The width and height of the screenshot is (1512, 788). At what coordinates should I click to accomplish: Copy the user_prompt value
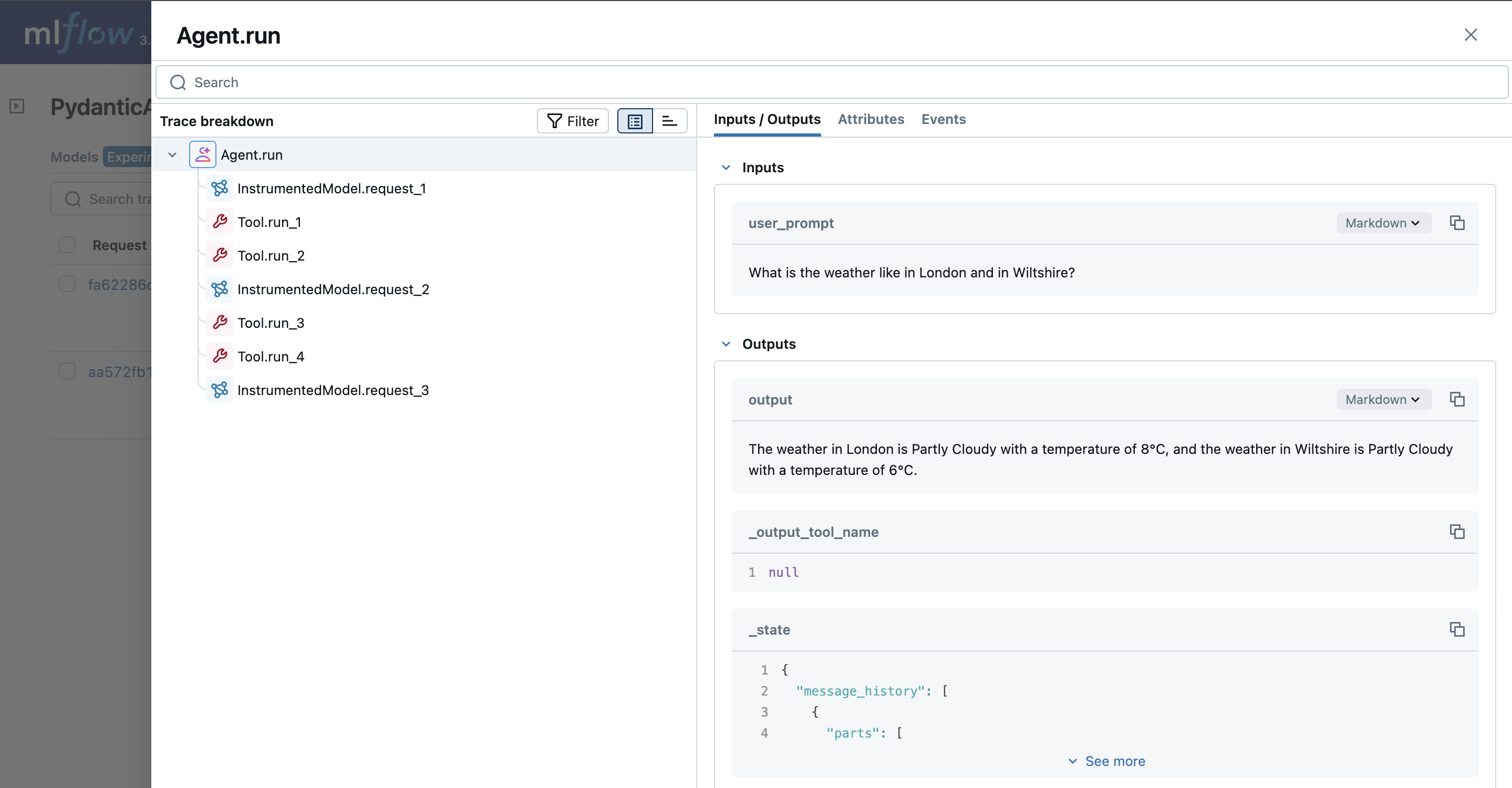pos(1458,223)
